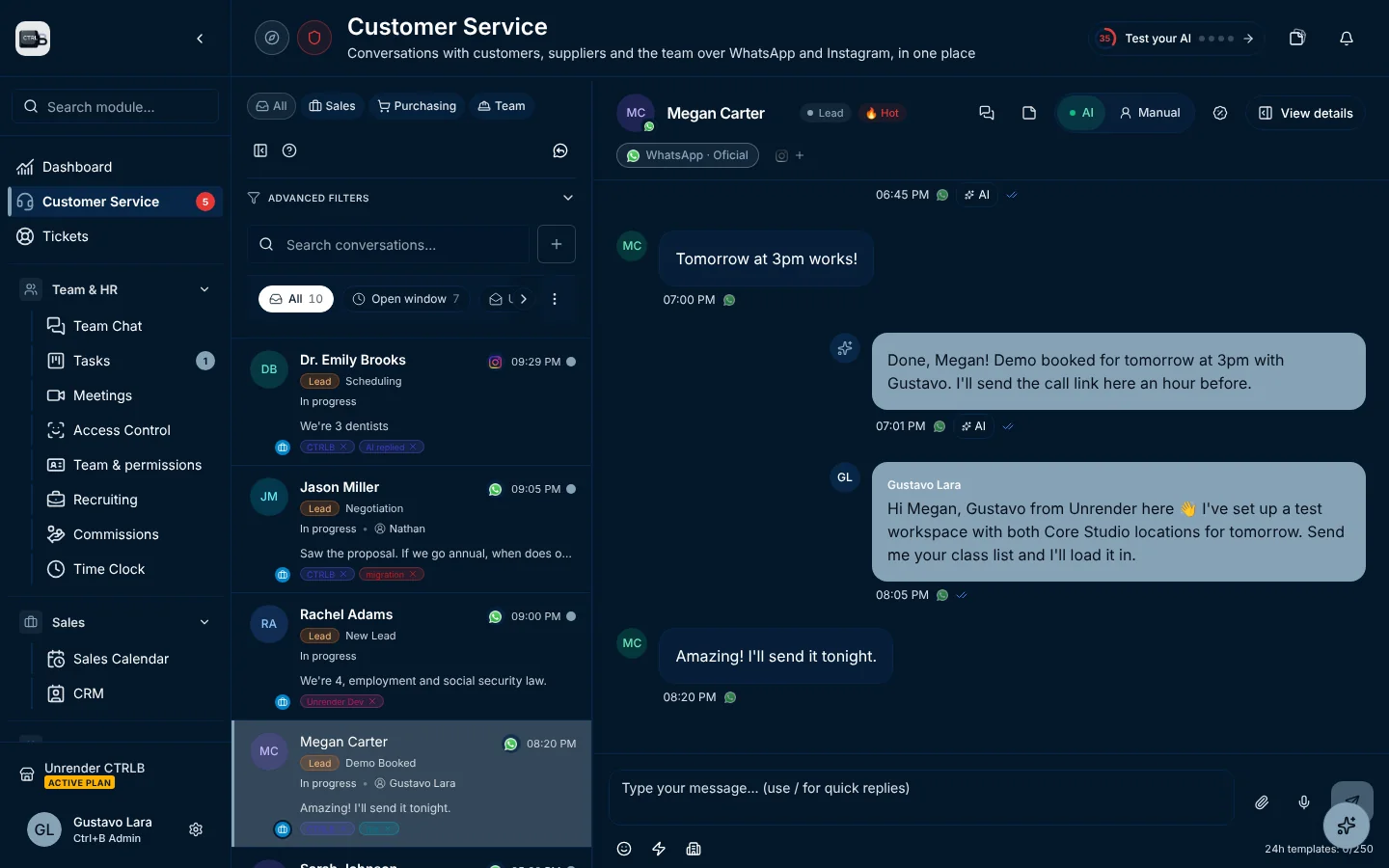Click the templates icon below message box
Image resolution: width=1389 pixels, height=868 pixels.
[694, 849]
